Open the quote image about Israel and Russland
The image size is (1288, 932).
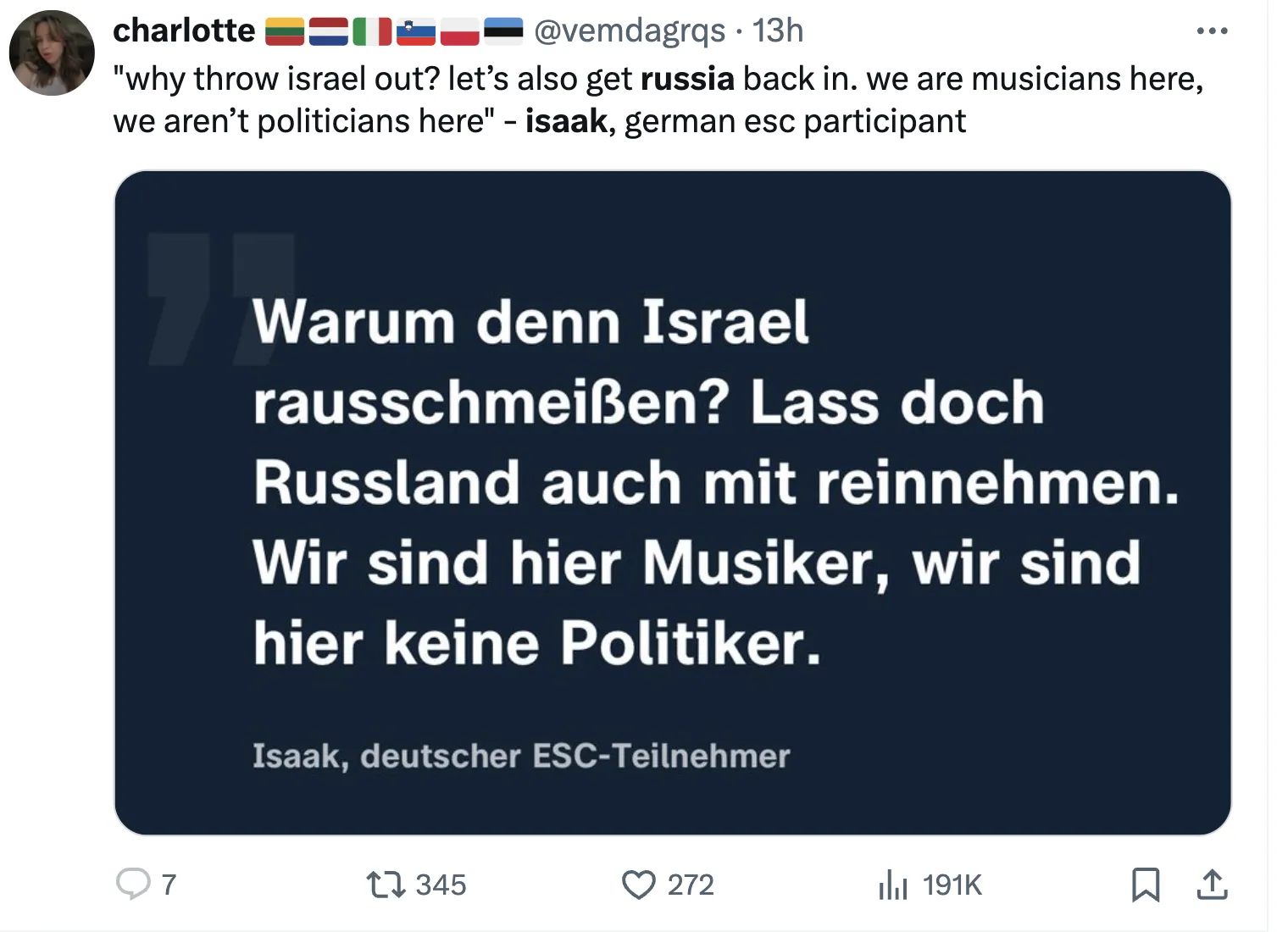coord(673,502)
